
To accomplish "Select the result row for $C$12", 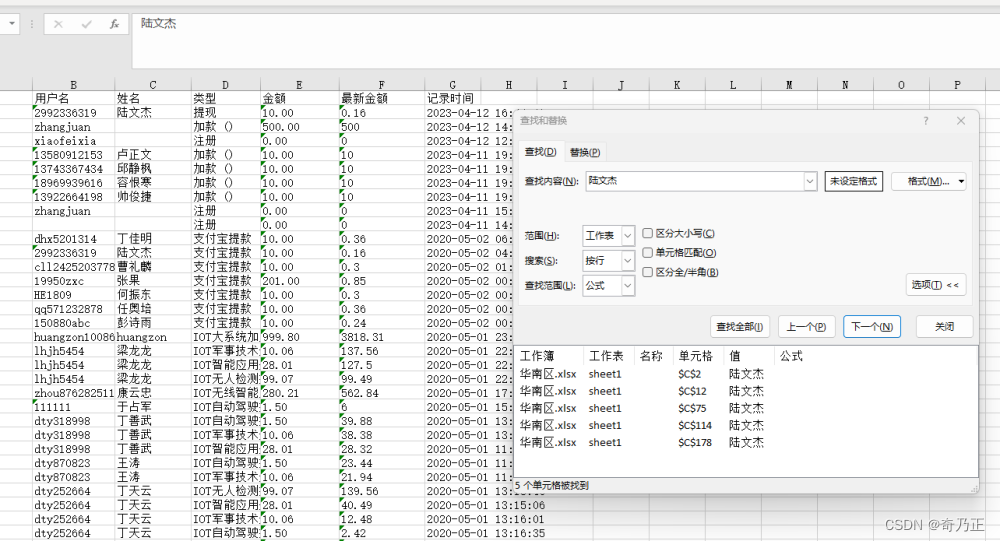I will 746,391.
